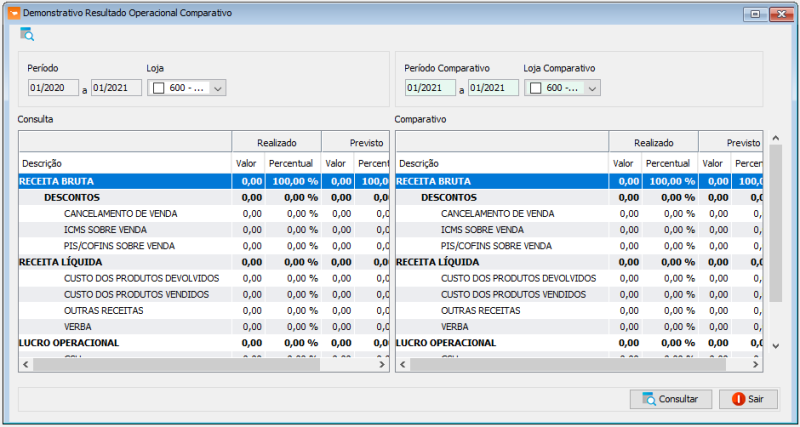Screen dimensions: 800x427
Task: Select PIS/COFINS SOBRE VENDA in Consulta table
Action: [204, 246]
